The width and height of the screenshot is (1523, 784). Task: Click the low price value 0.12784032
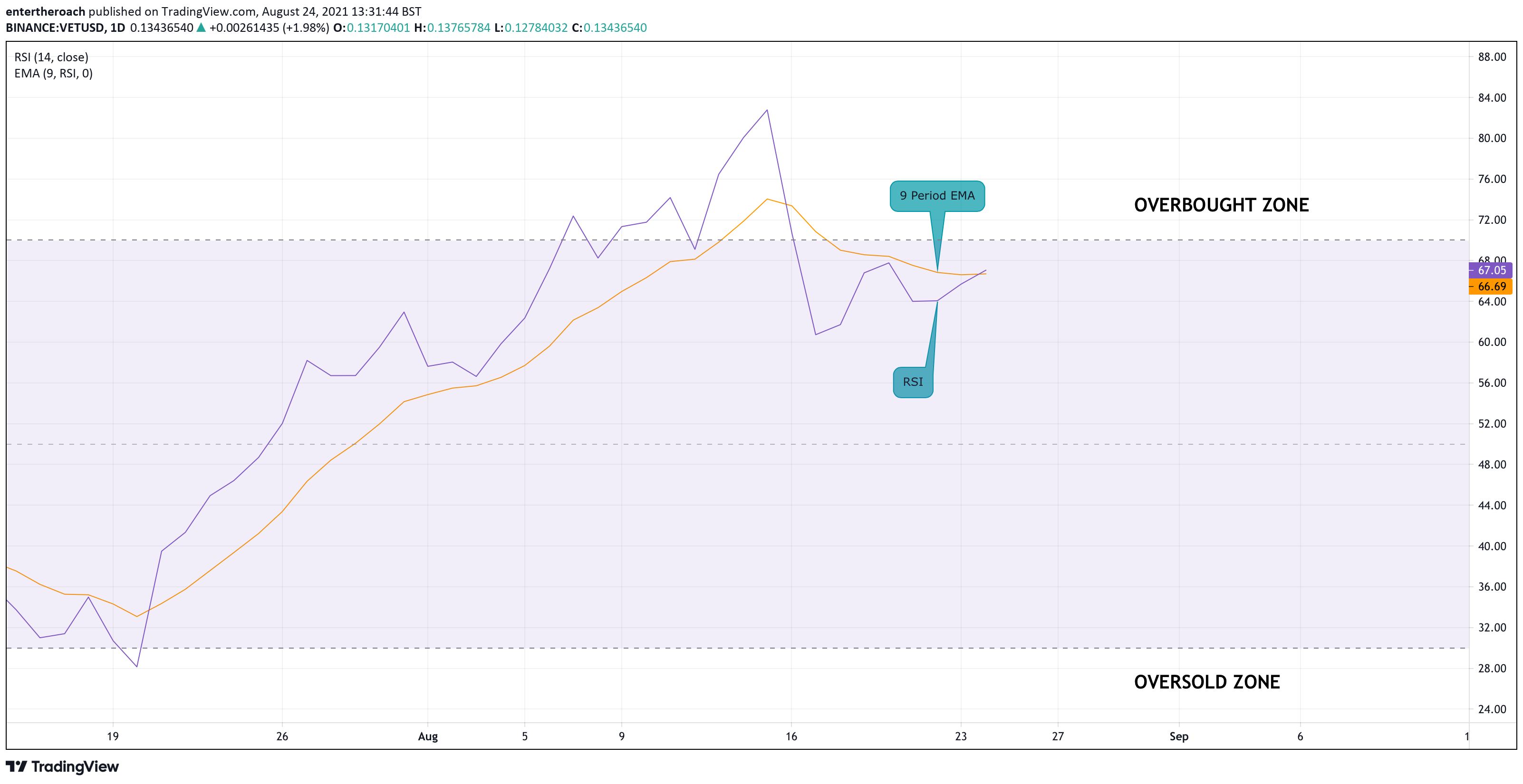[x=536, y=28]
